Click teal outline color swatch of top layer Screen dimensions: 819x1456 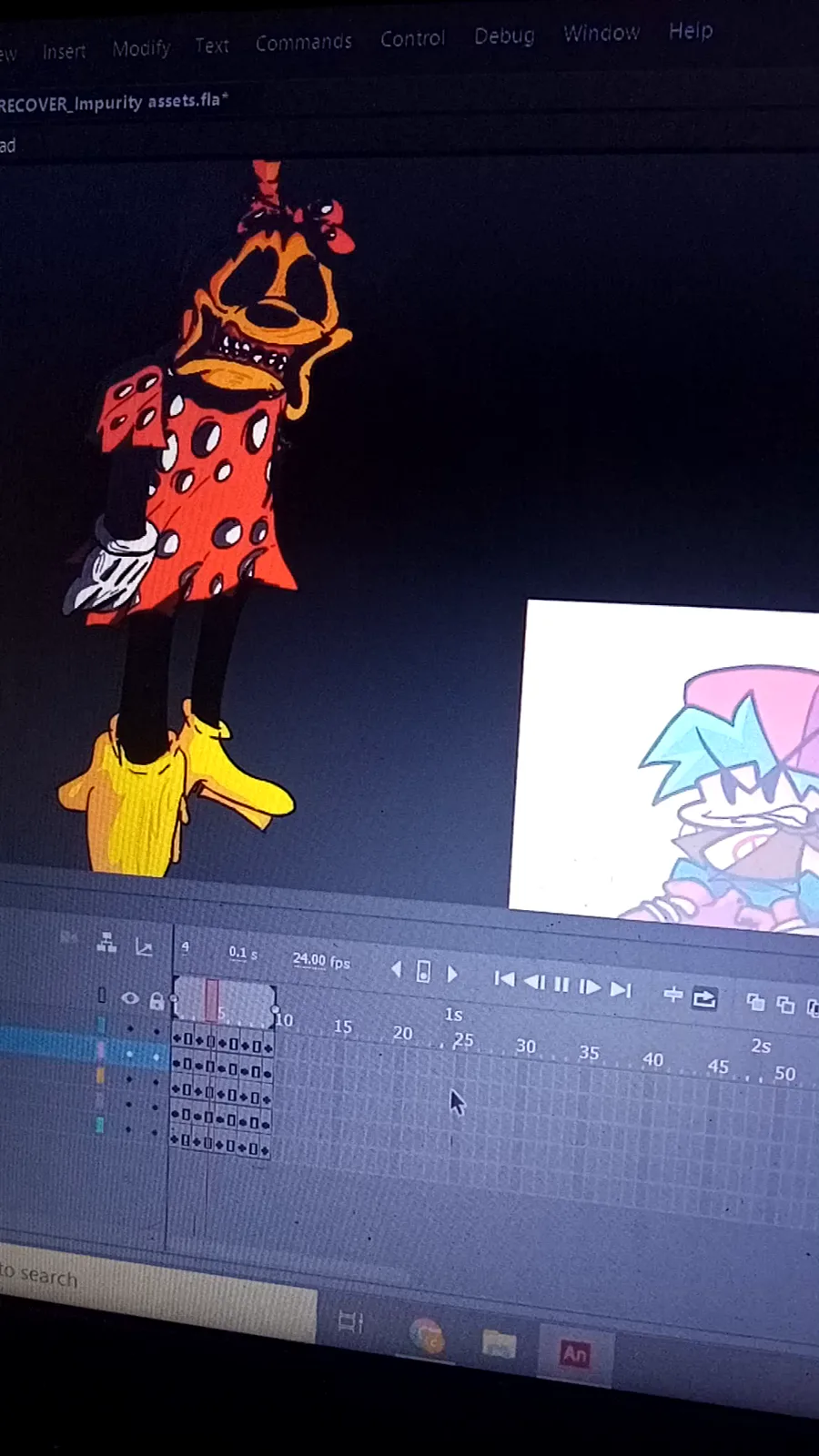[101, 1025]
